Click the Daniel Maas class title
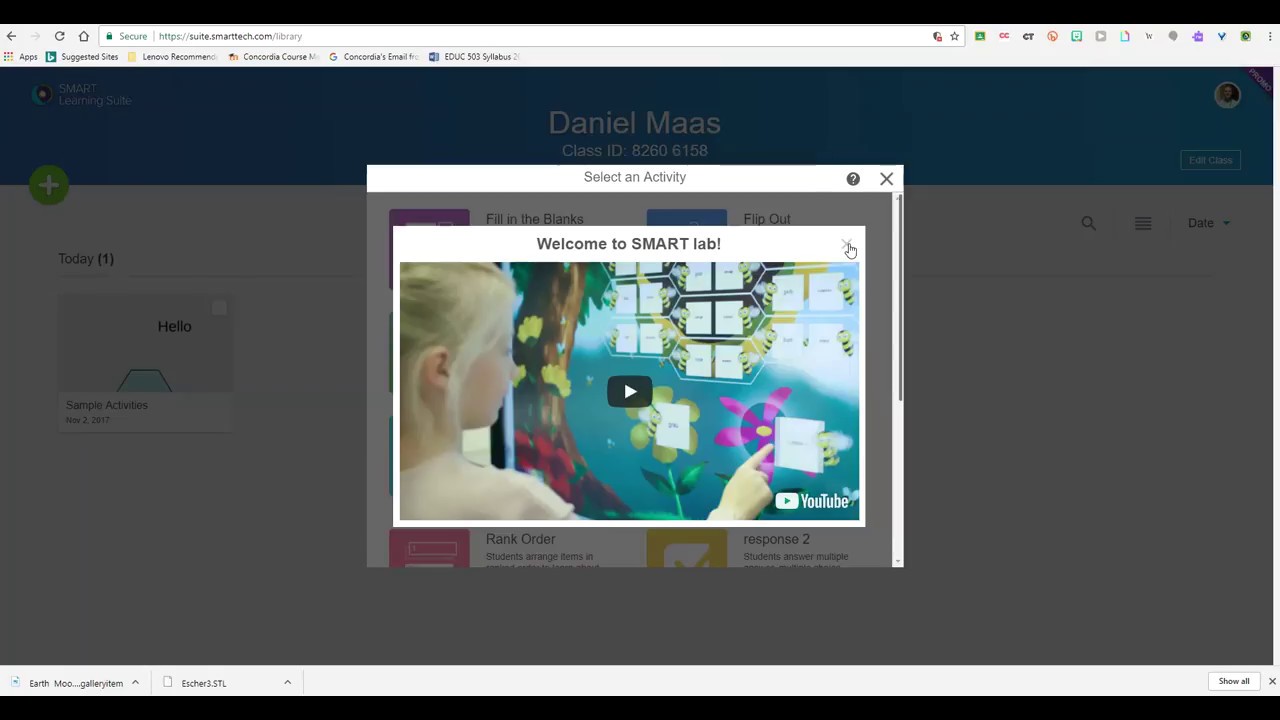Image resolution: width=1280 pixels, height=720 pixels. pos(634,123)
